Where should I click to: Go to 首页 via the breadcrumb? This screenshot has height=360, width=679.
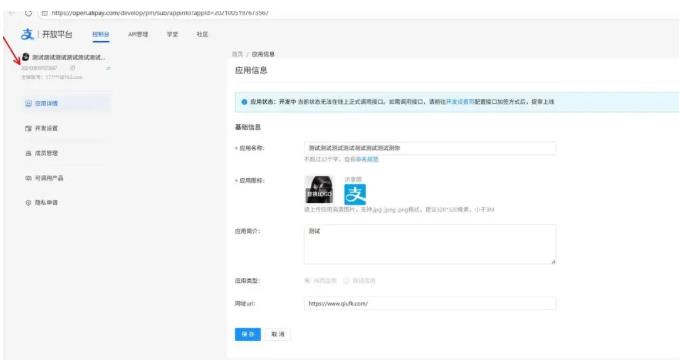tap(237, 54)
